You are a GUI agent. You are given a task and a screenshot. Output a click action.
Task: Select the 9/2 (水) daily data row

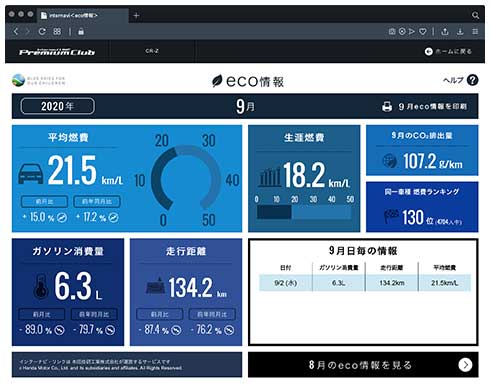coord(365,283)
